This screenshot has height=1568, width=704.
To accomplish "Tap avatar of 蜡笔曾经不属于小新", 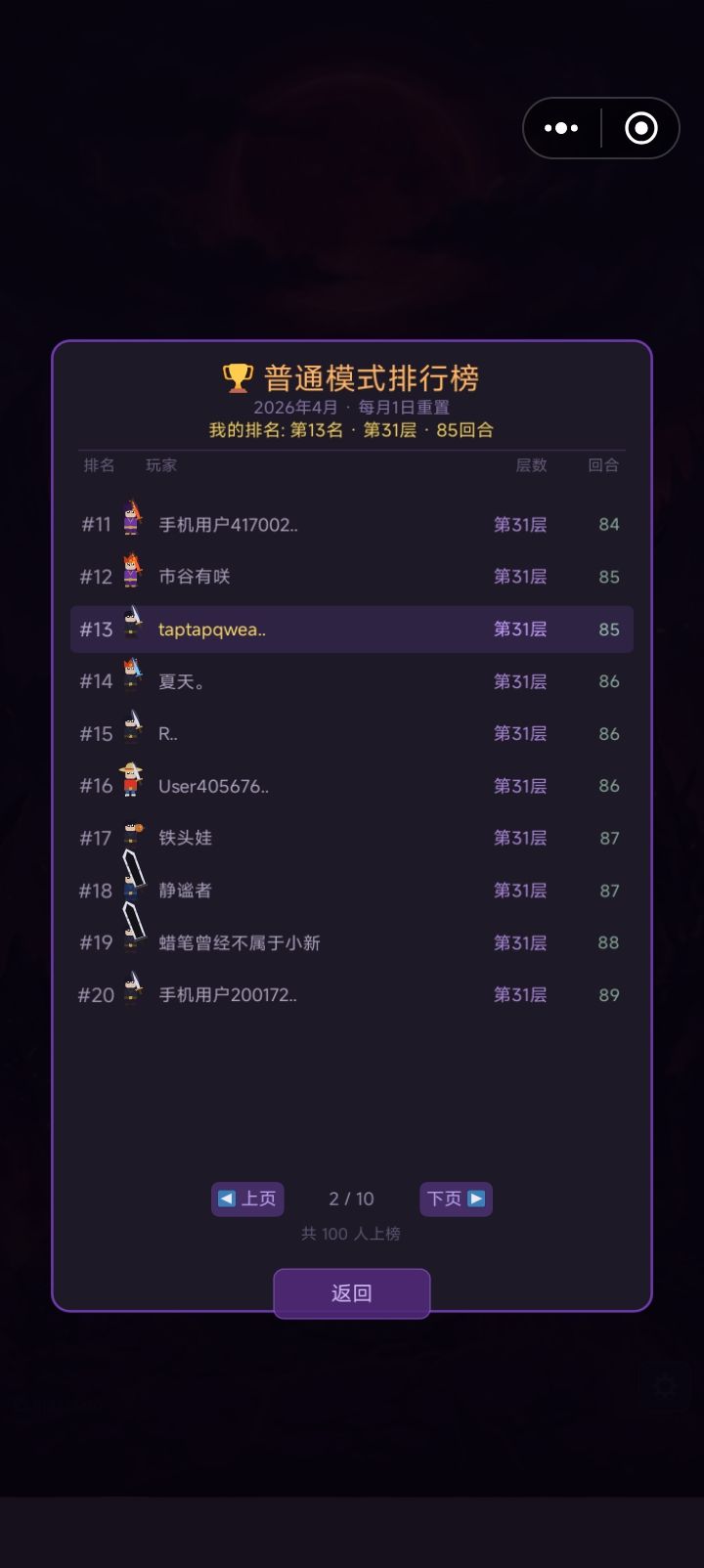I will [x=133, y=930].
